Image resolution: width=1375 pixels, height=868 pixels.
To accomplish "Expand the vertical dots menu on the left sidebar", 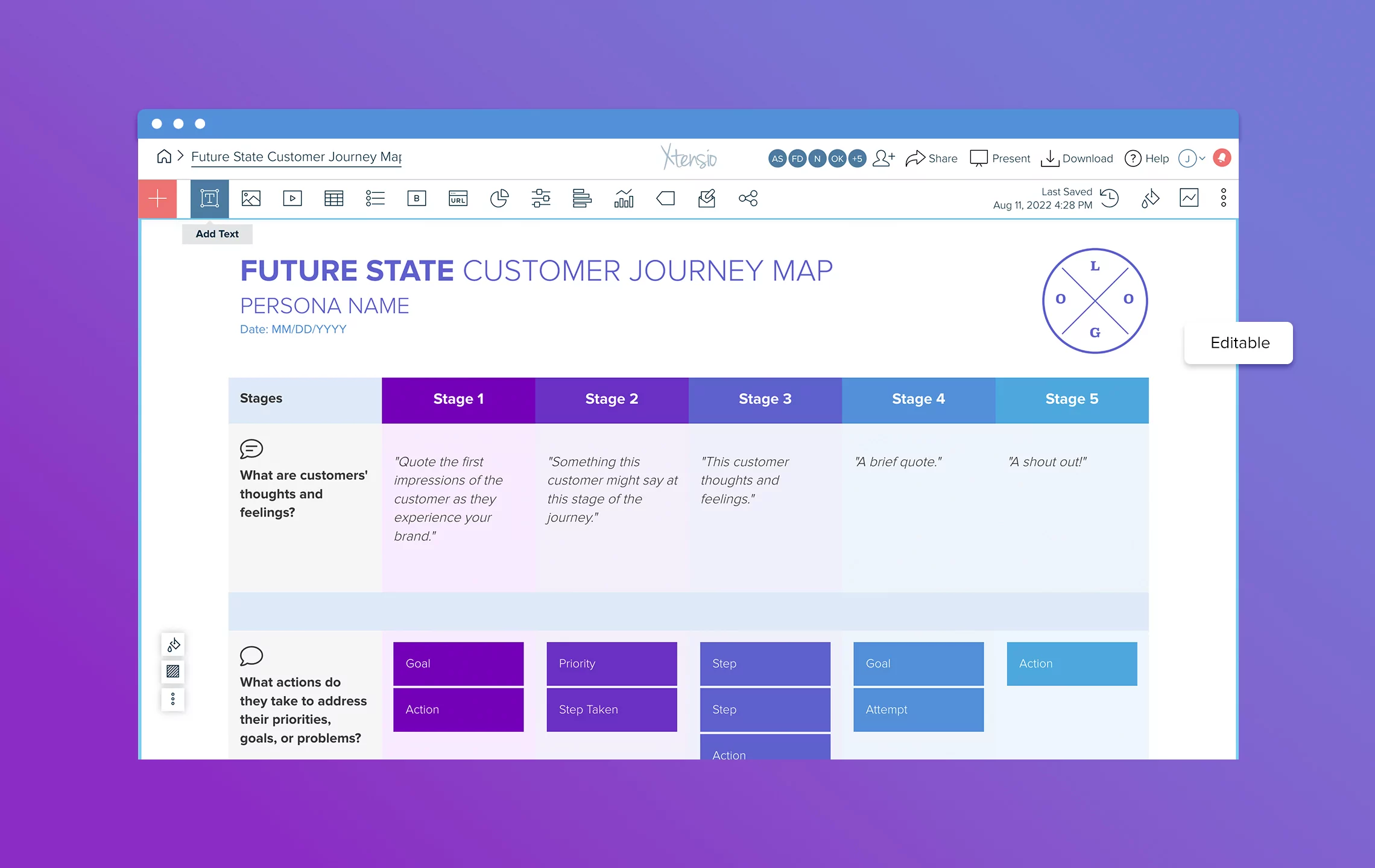I will click(173, 699).
